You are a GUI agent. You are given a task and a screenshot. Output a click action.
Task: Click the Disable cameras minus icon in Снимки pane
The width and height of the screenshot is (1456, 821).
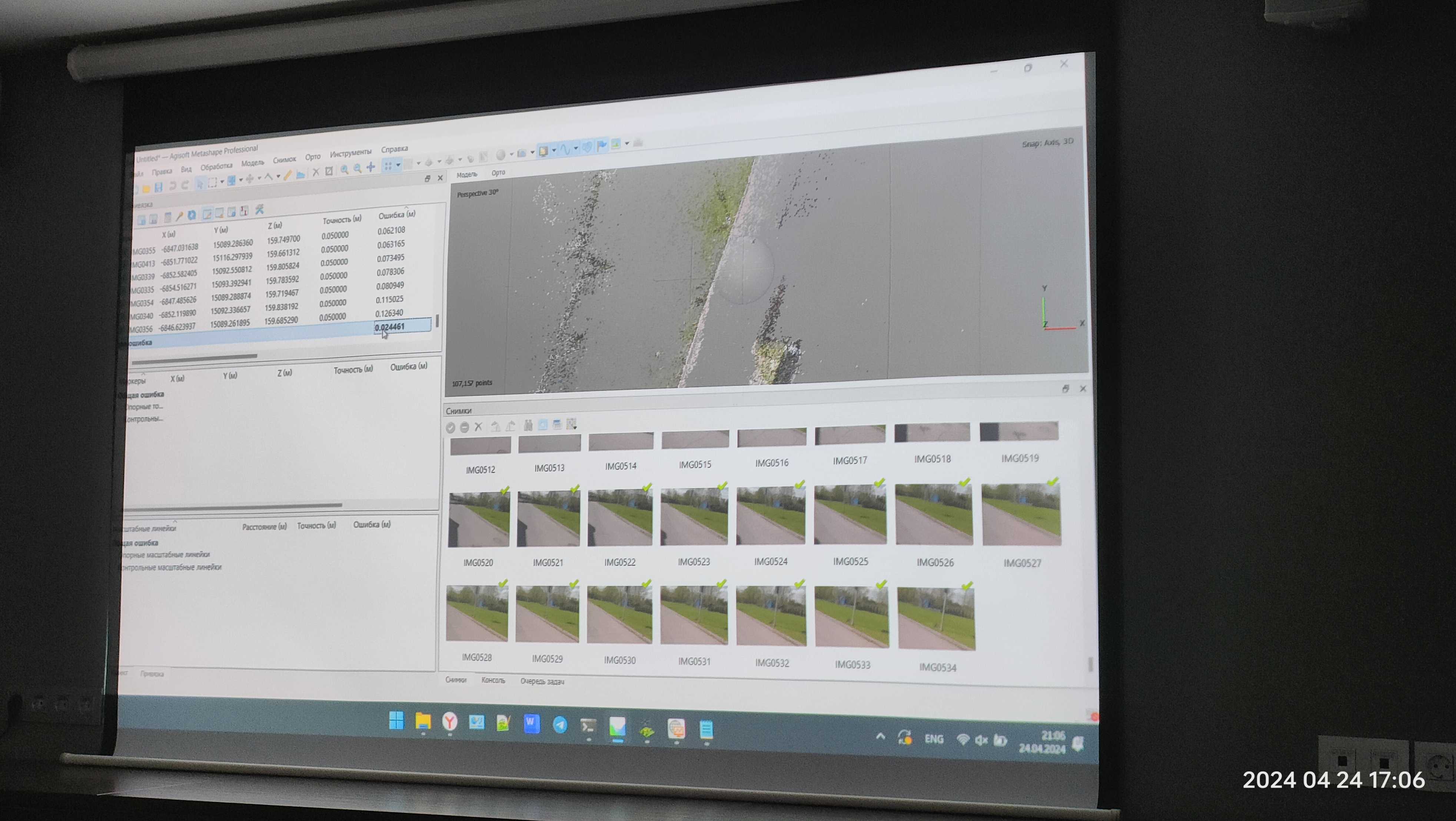[465, 427]
